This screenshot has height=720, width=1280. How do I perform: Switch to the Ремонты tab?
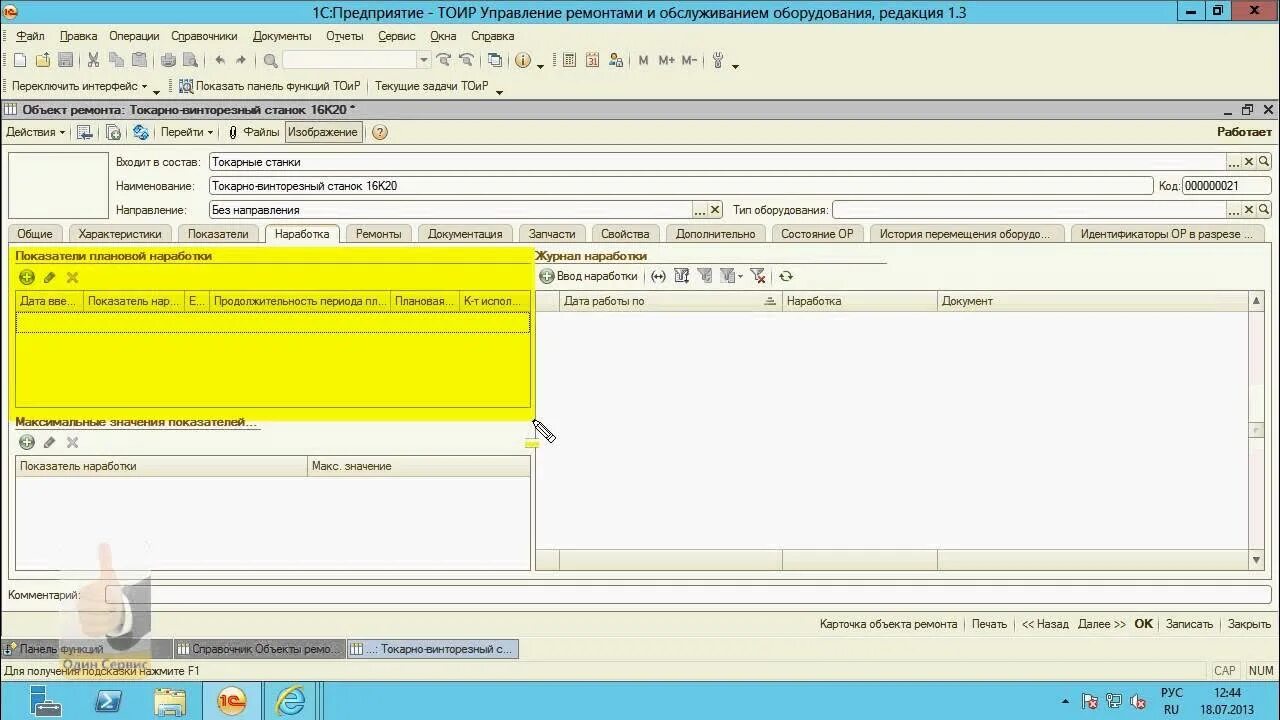(379, 233)
